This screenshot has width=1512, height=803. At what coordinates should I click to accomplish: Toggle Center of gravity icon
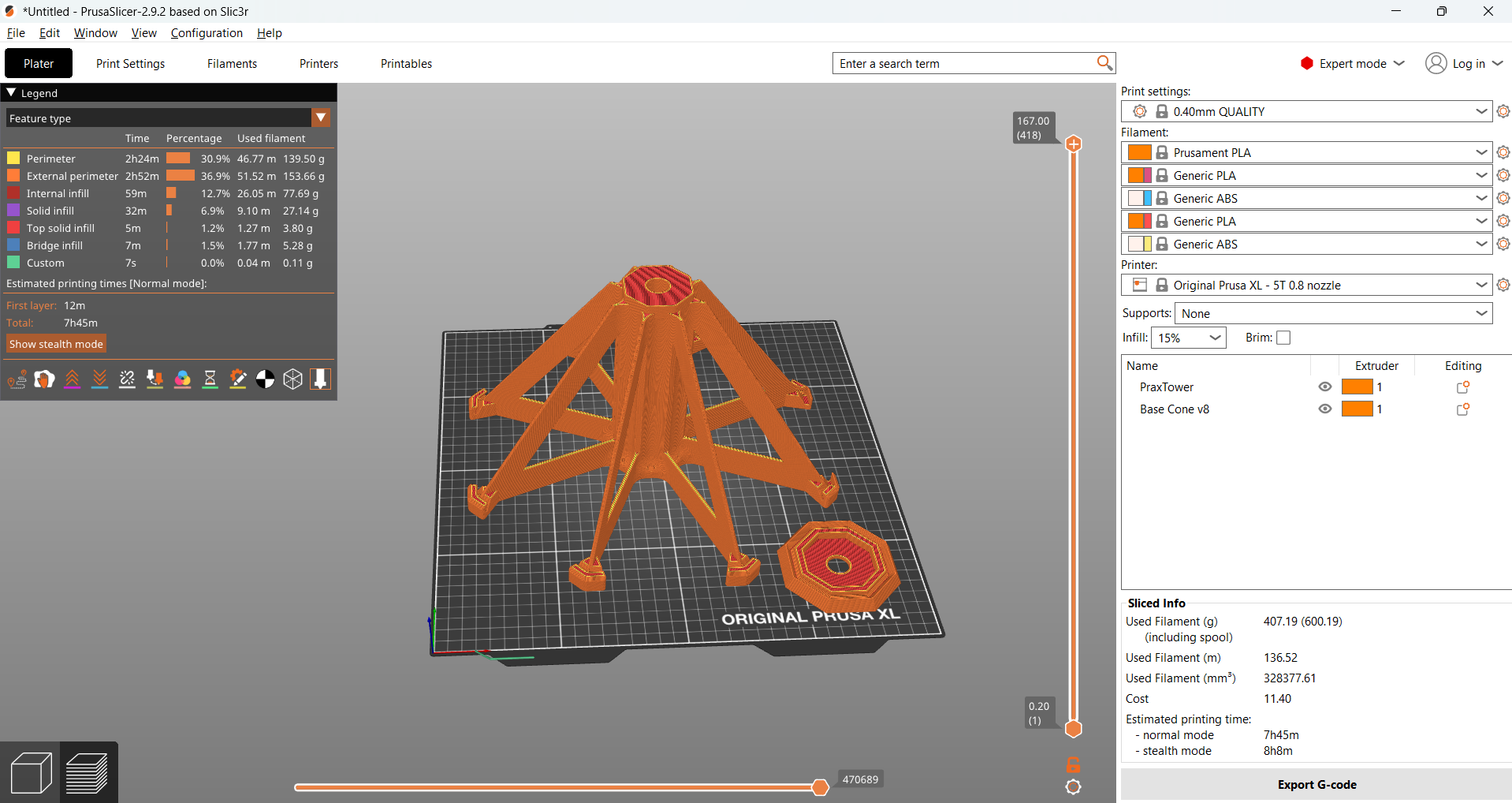click(266, 379)
